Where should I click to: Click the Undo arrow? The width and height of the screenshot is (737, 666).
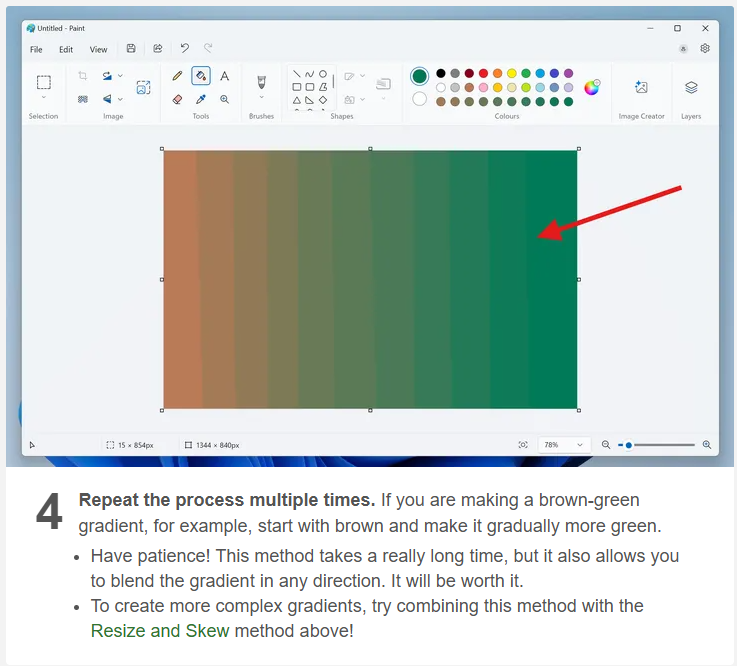(x=185, y=48)
